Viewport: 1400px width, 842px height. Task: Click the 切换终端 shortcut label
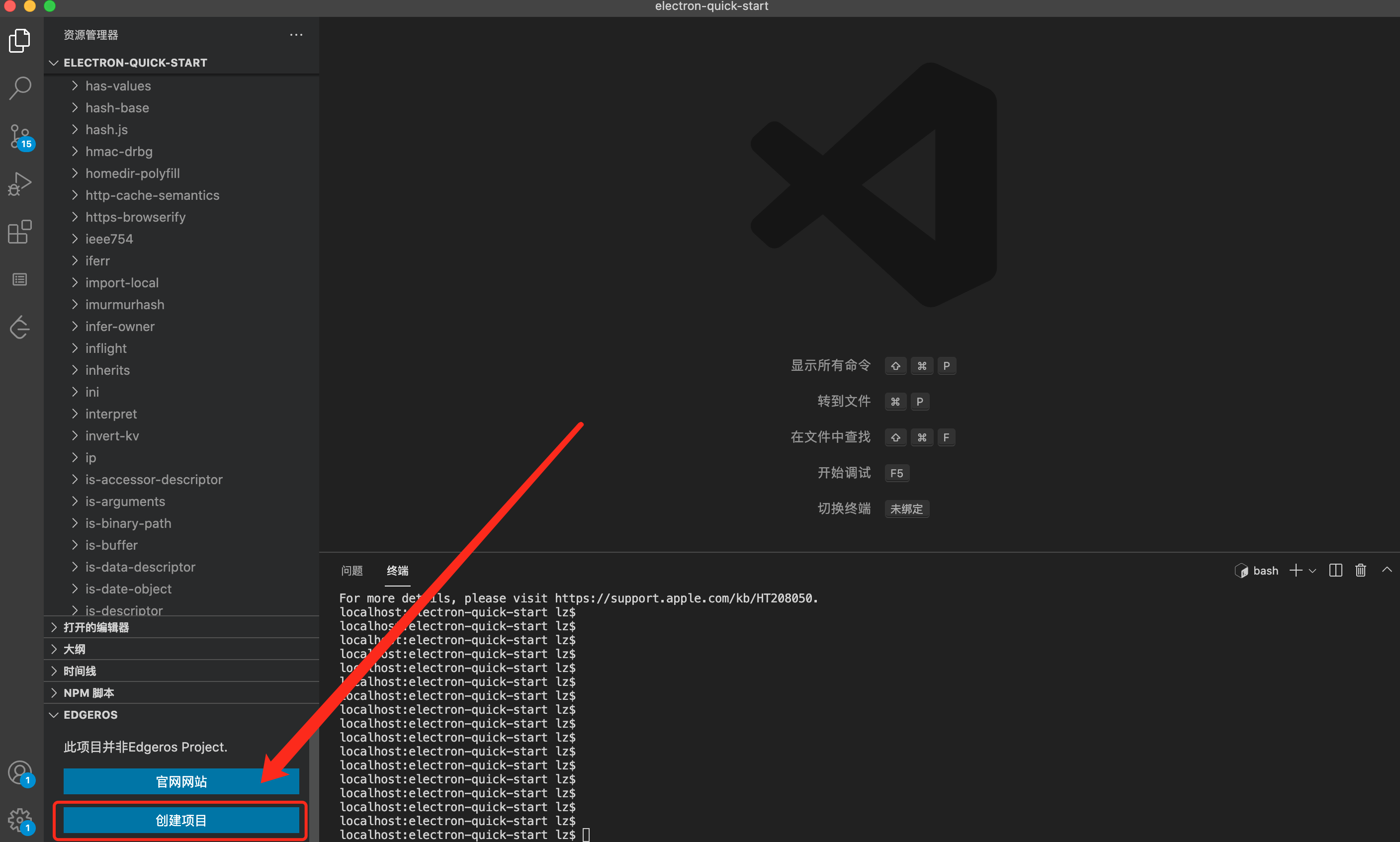coord(844,508)
